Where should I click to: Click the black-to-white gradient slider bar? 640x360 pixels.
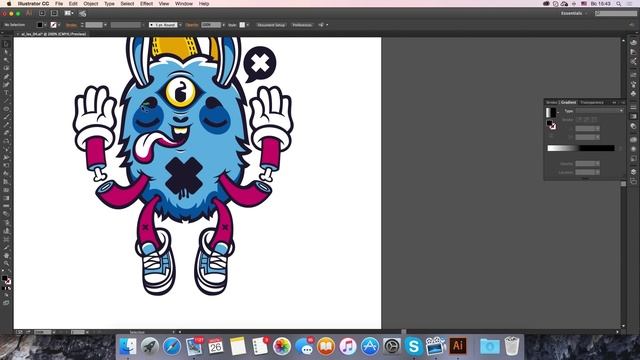[581, 148]
